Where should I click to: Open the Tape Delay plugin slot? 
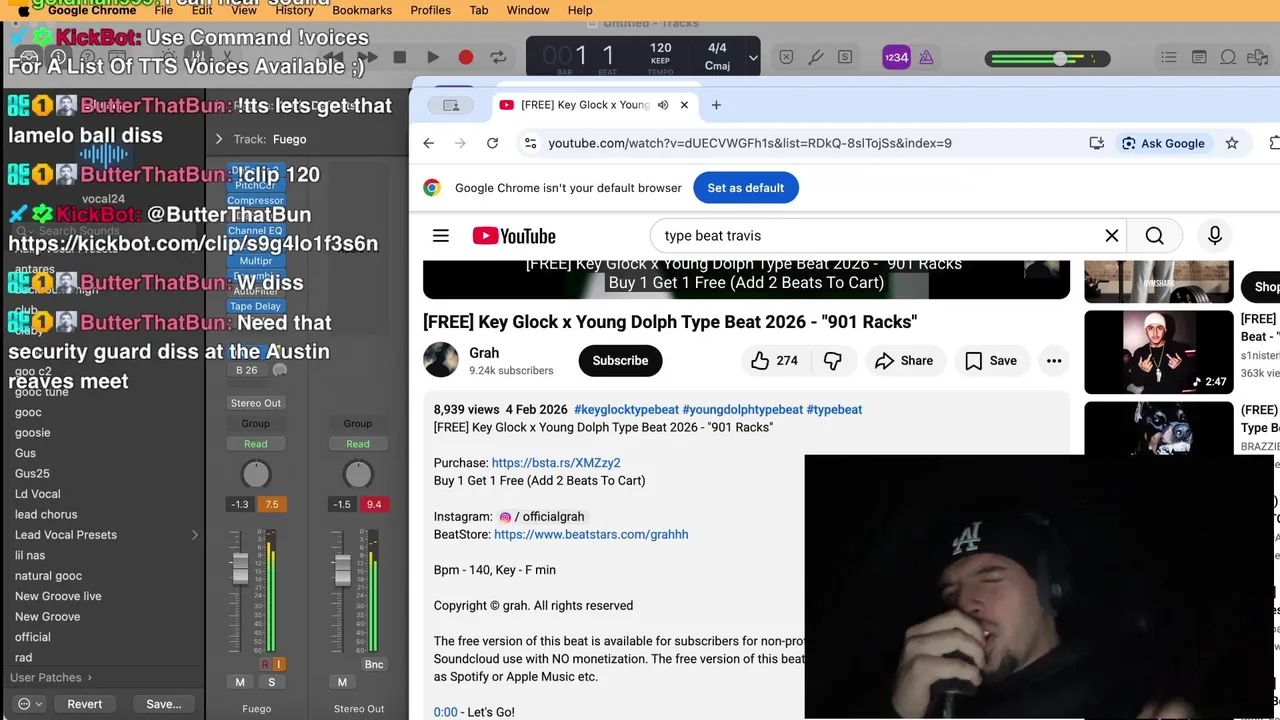tap(256, 307)
